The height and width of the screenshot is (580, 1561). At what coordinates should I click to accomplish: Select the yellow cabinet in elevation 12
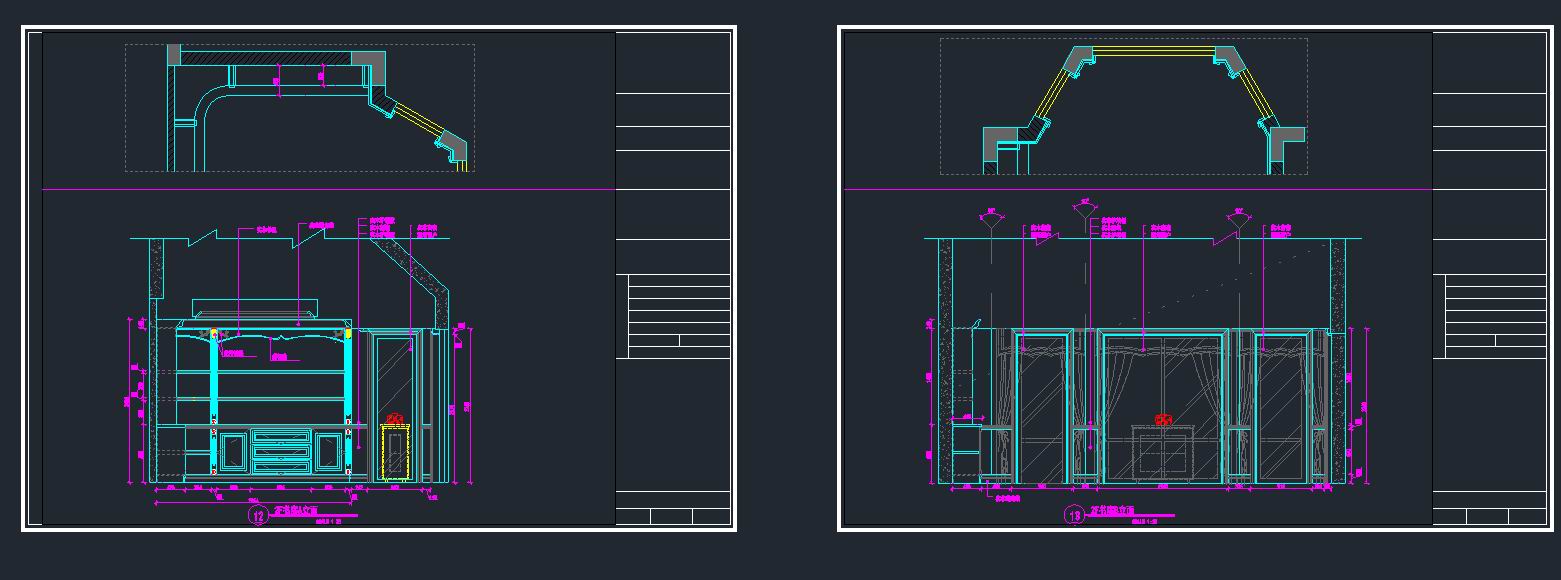pos(396,454)
